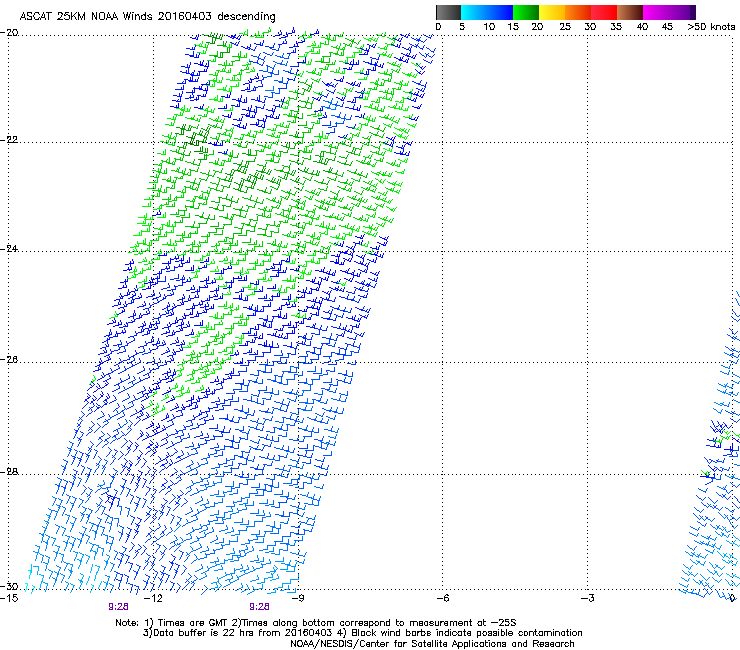Click the '-6' longitude axis label
Viewport: 740px width, 650px height.
click(442, 598)
